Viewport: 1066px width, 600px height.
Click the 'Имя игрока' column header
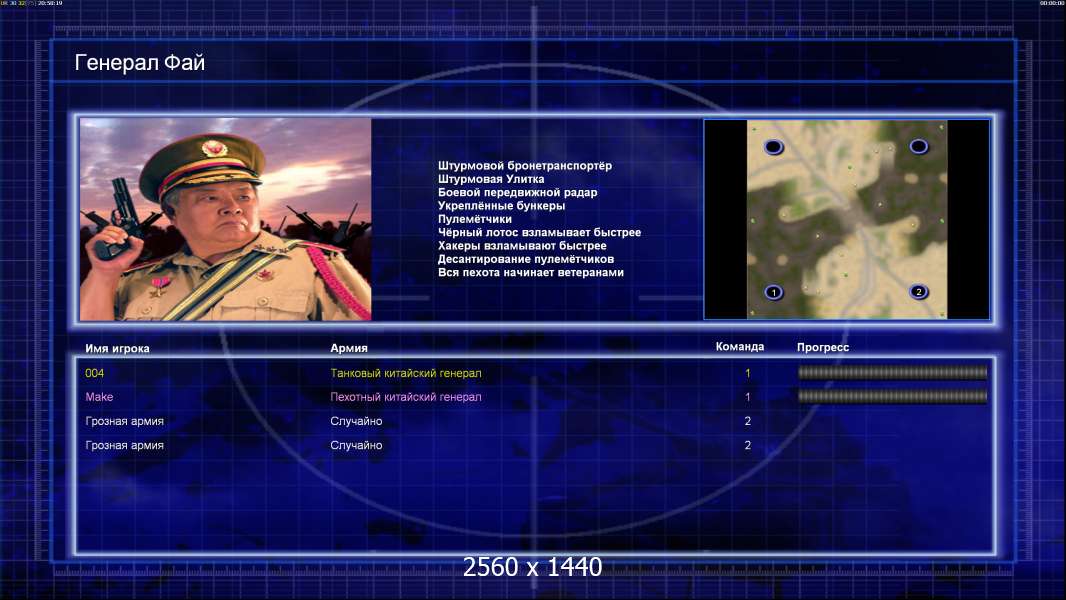[x=117, y=349]
